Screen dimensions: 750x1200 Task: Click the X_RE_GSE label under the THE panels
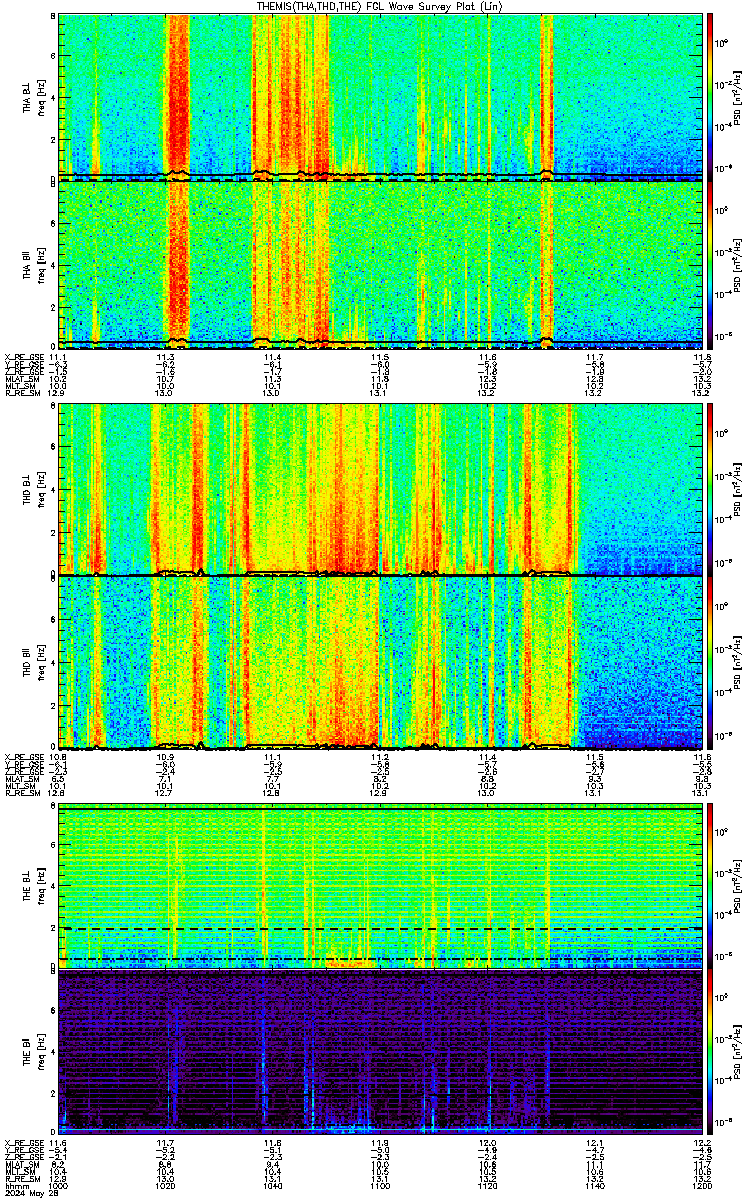tap(23, 1142)
